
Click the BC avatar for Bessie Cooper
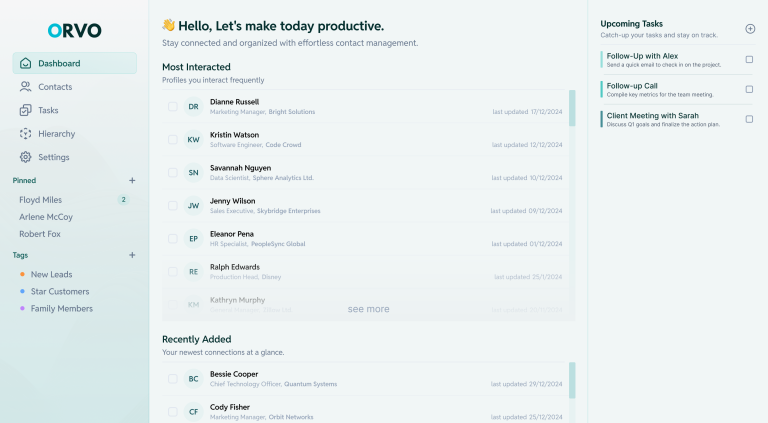pyautogui.click(x=193, y=378)
